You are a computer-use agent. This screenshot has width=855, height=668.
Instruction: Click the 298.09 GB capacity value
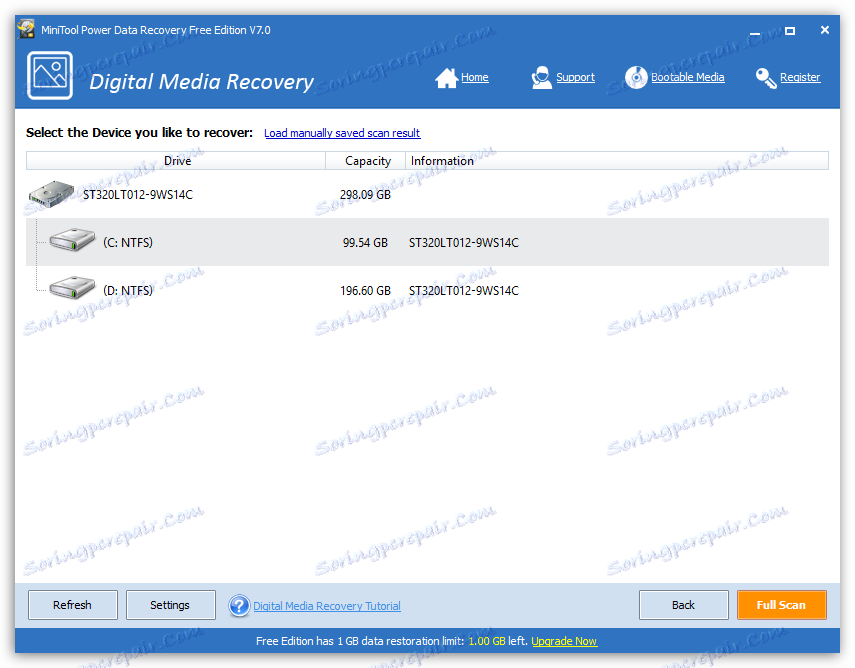(x=365, y=195)
